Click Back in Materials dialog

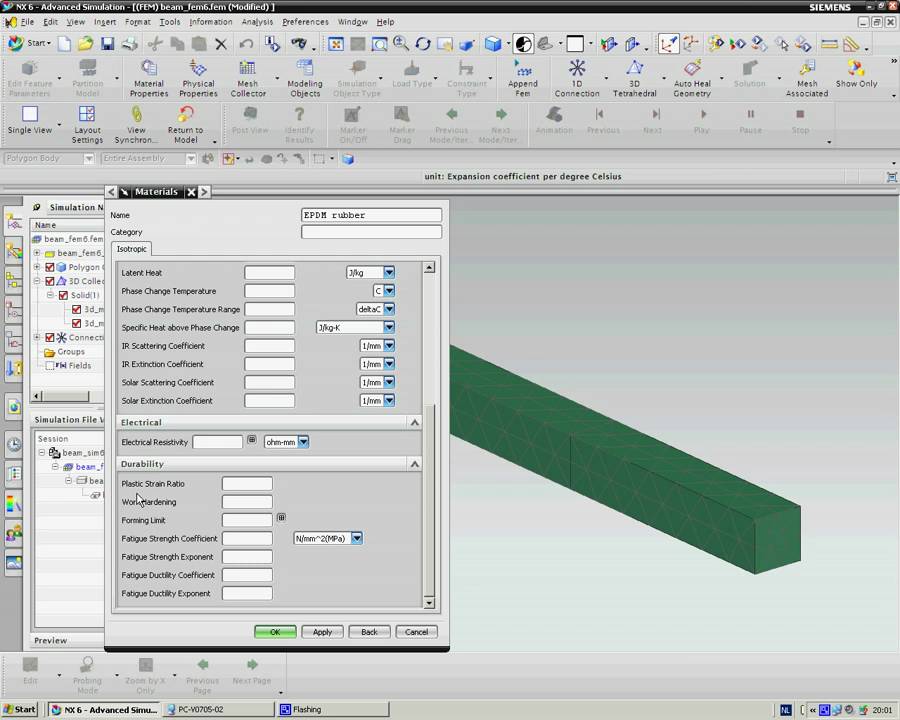click(369, 632)
